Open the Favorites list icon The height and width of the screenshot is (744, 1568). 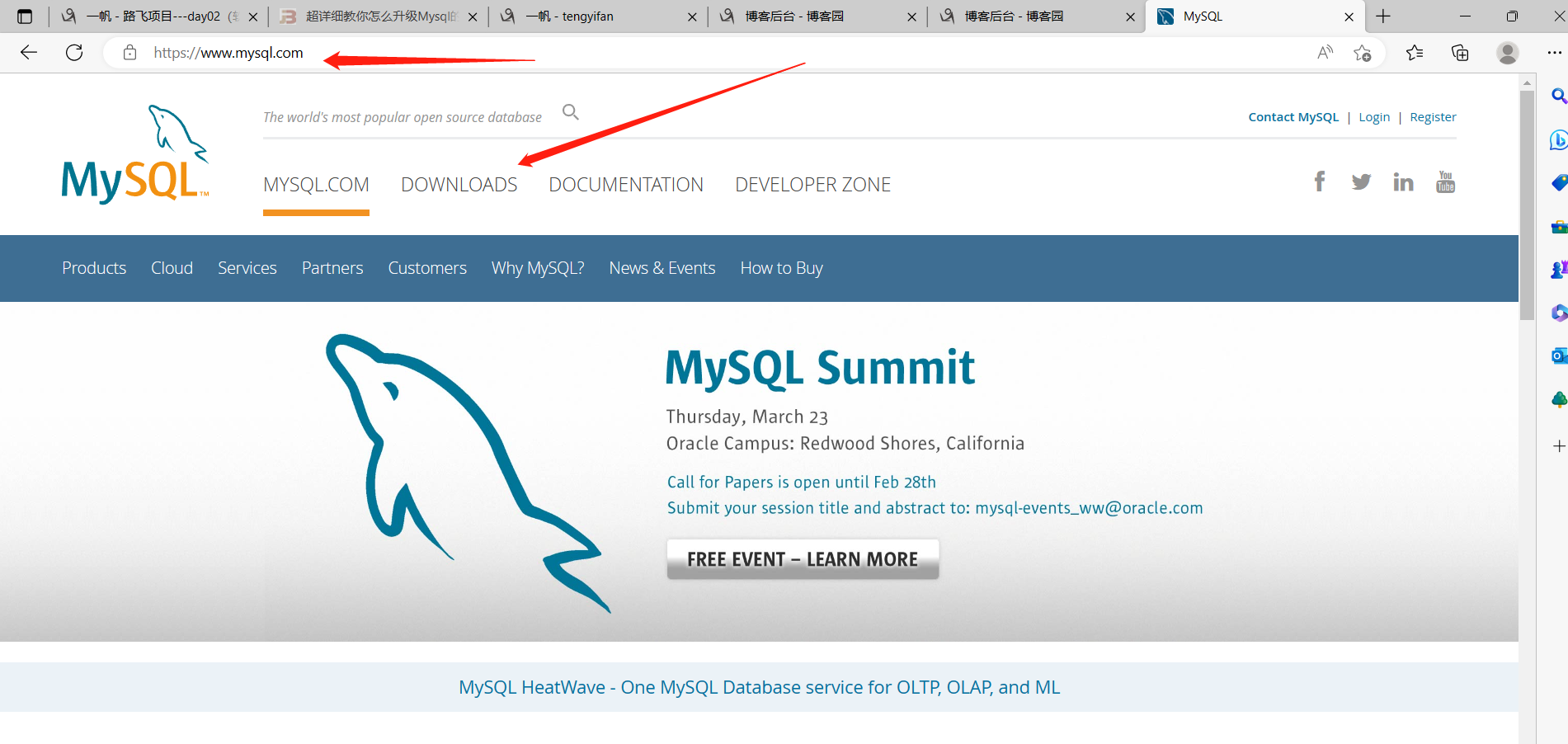tap(1415, 53)
